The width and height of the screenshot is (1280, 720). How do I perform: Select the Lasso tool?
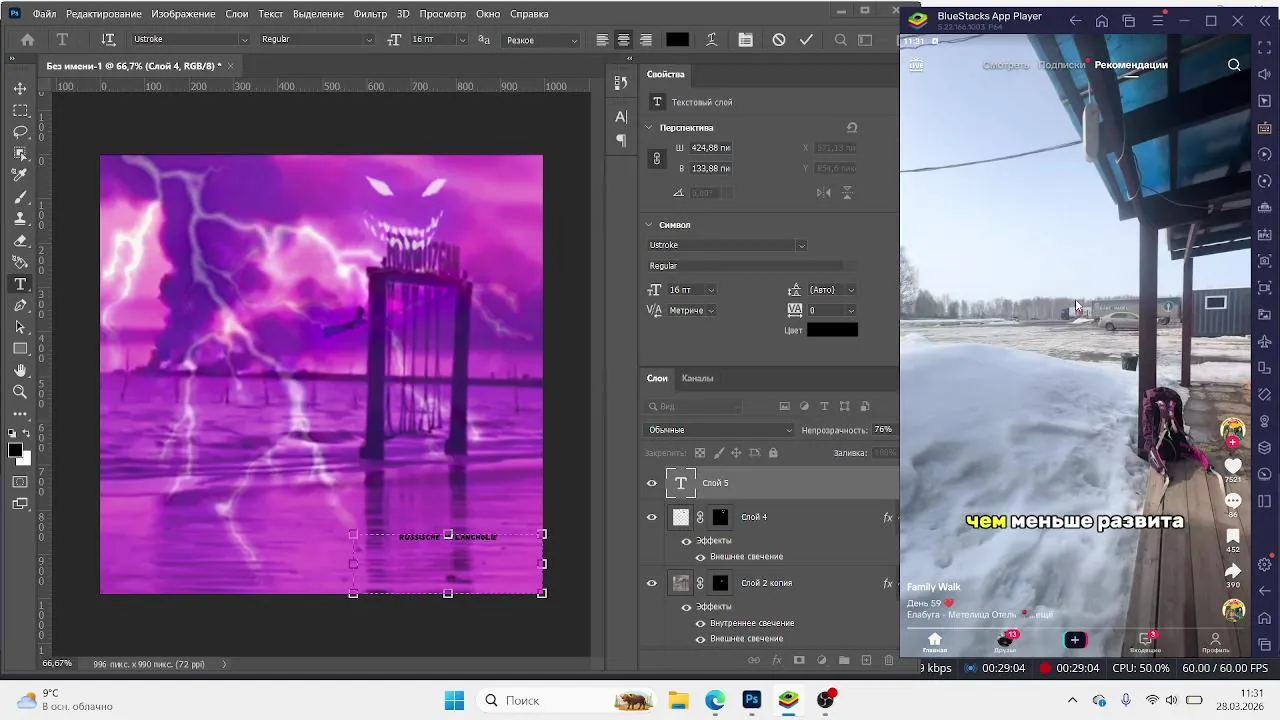(x=20, y=132)
